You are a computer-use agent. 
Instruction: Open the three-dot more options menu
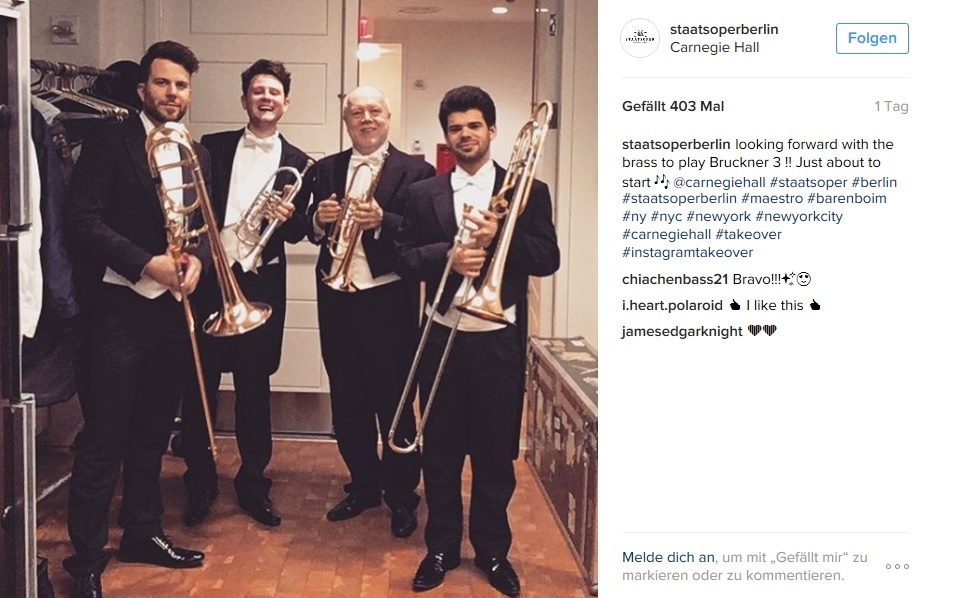coord(897,567)
